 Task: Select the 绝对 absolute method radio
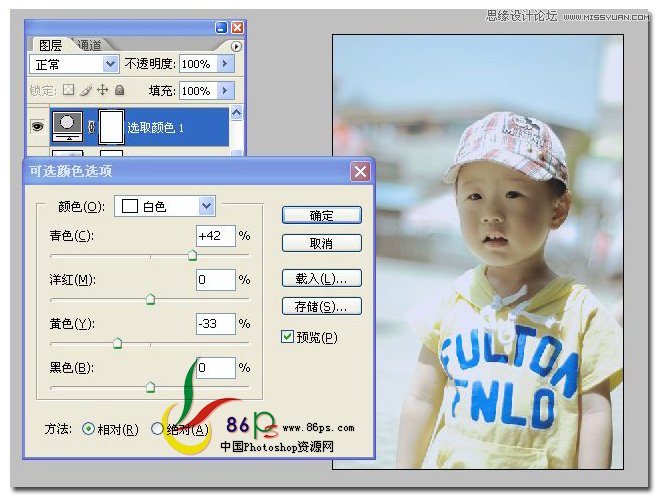click(x=157, y=429)
